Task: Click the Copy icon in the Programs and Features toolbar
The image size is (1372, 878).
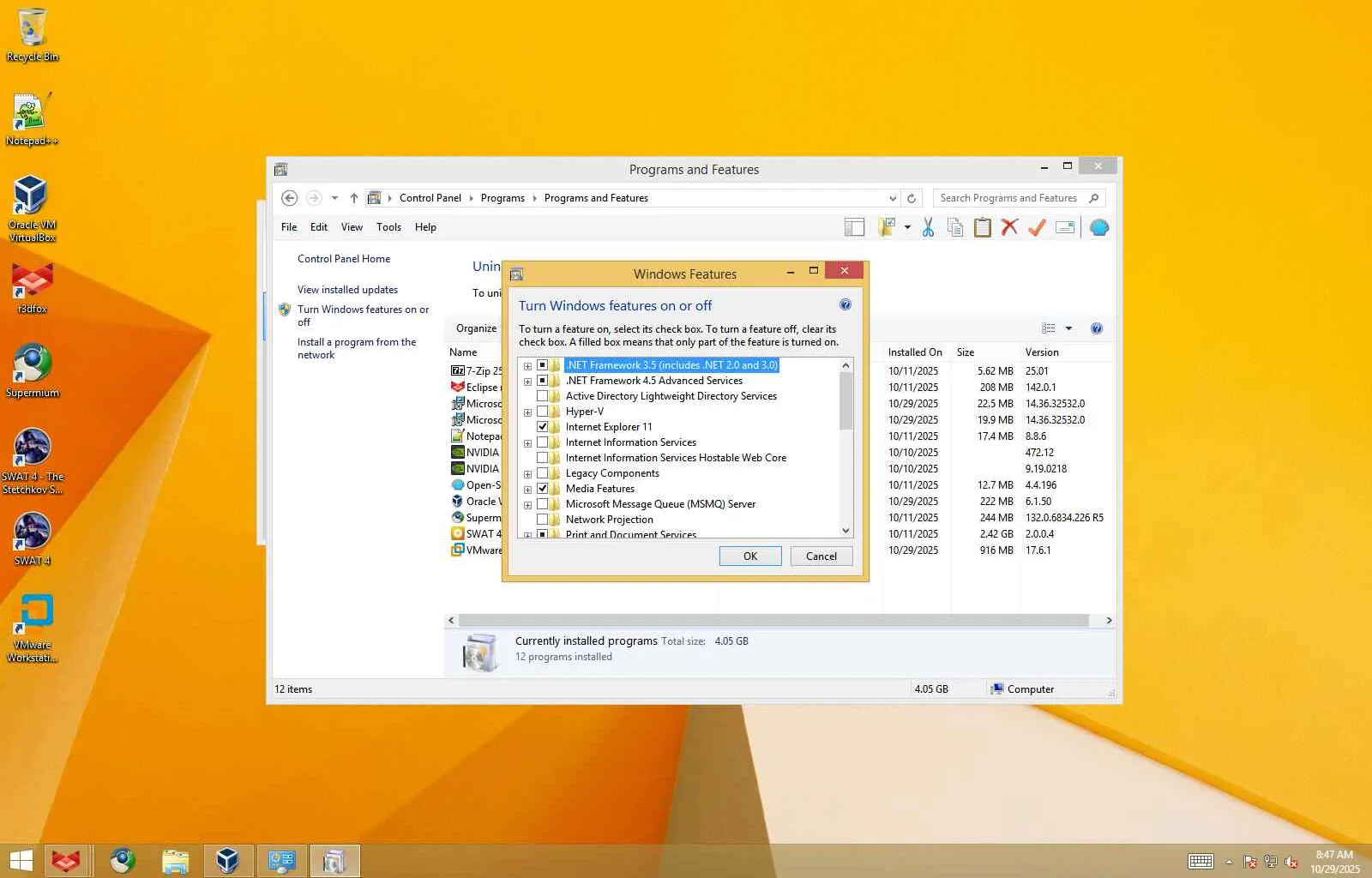Action: (x=955, y=227)
